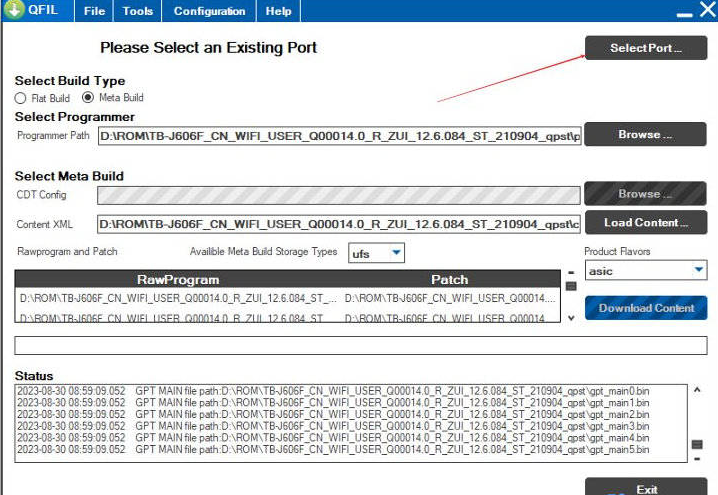Select the Flat Build radio button

20,98
